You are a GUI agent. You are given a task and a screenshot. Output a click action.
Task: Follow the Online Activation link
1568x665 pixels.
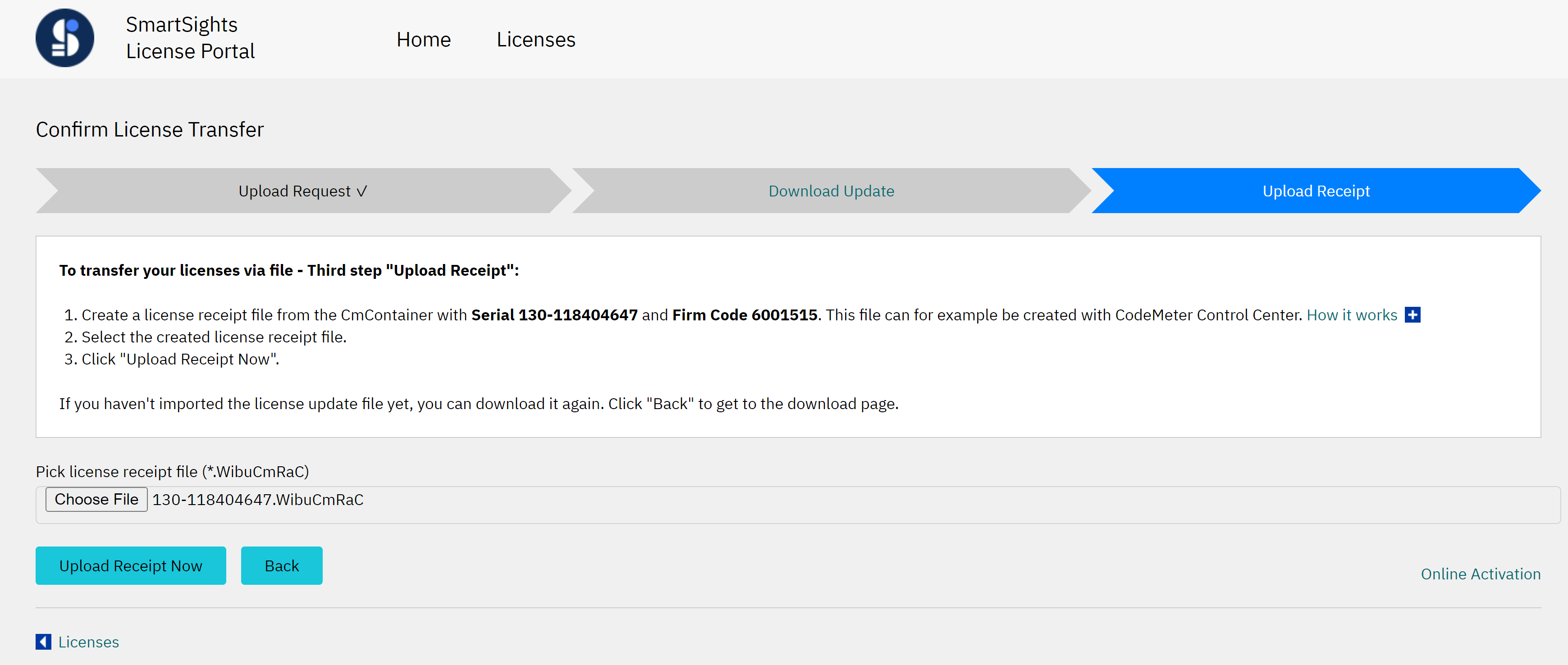(1481, 574)
